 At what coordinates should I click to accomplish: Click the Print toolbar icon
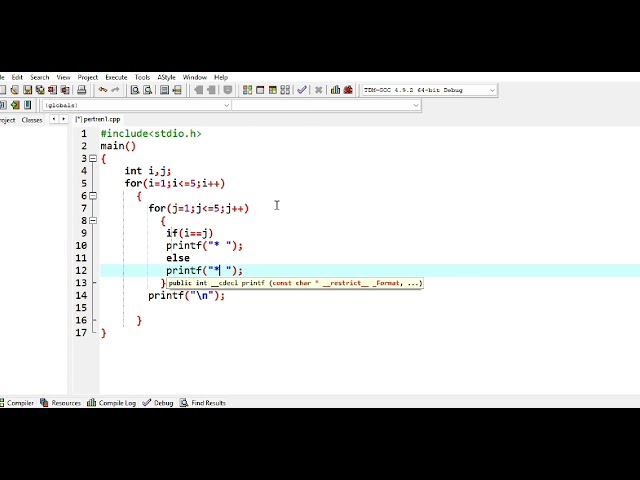pos(82,90)
